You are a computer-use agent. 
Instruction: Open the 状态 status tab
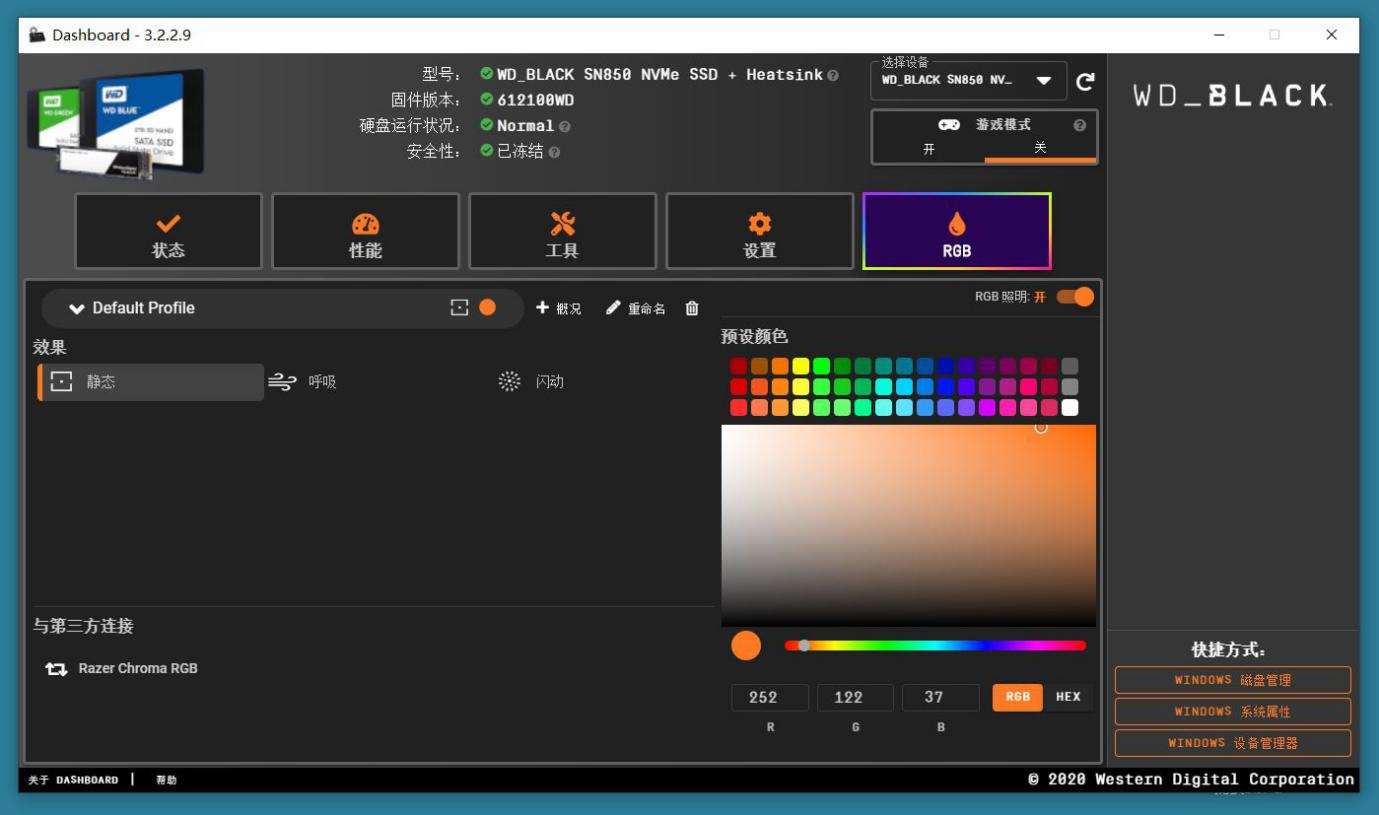coord(168,231)
